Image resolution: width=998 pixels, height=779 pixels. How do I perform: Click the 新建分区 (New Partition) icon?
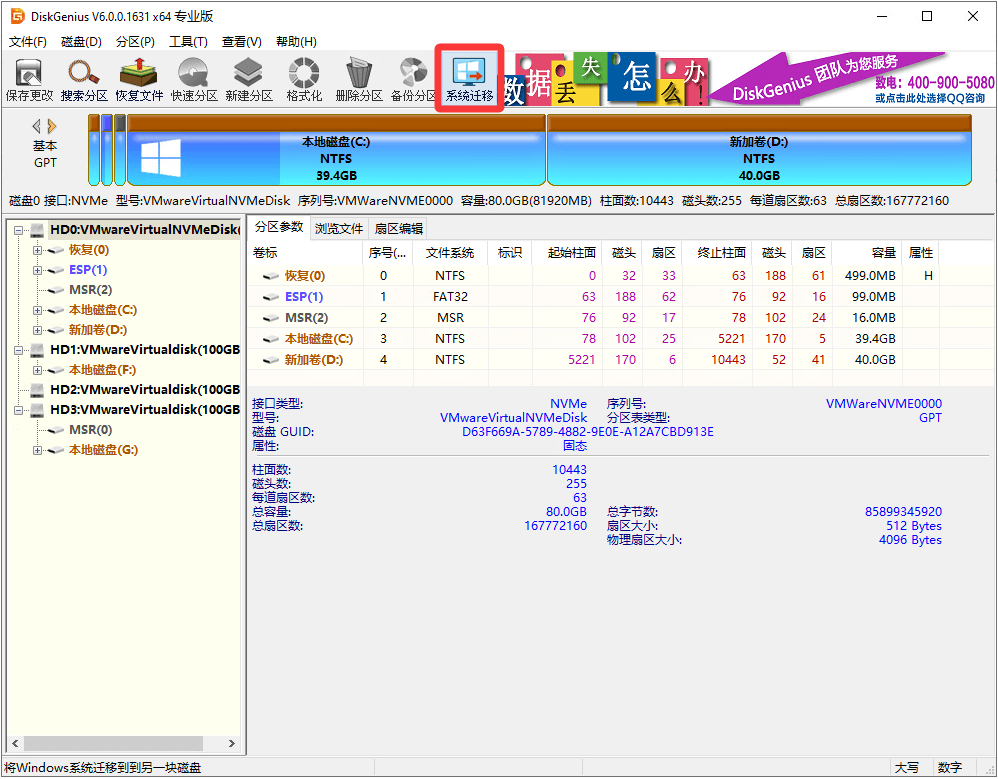247,77
